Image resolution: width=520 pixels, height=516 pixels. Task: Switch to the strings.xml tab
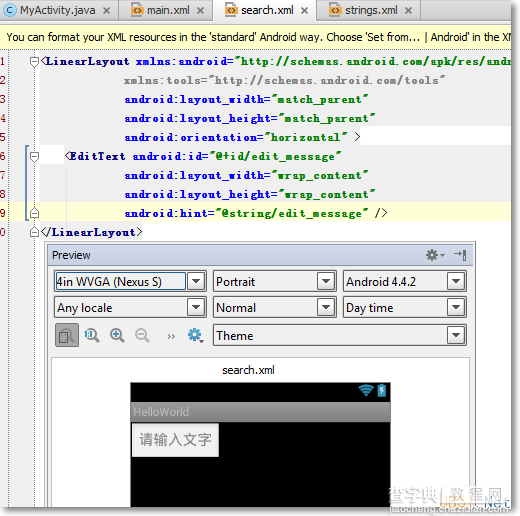tap(369, 11)
